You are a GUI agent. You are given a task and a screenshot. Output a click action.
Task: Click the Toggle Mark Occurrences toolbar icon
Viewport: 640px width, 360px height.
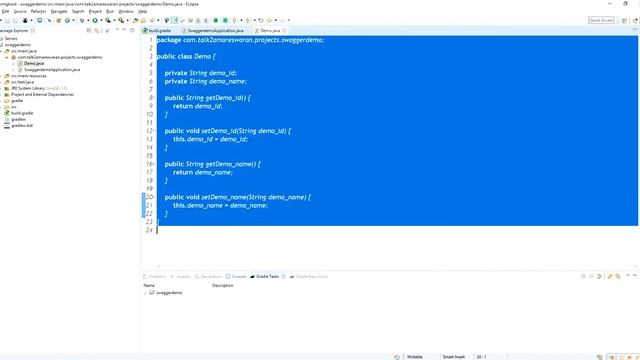(x=174, y=20)
